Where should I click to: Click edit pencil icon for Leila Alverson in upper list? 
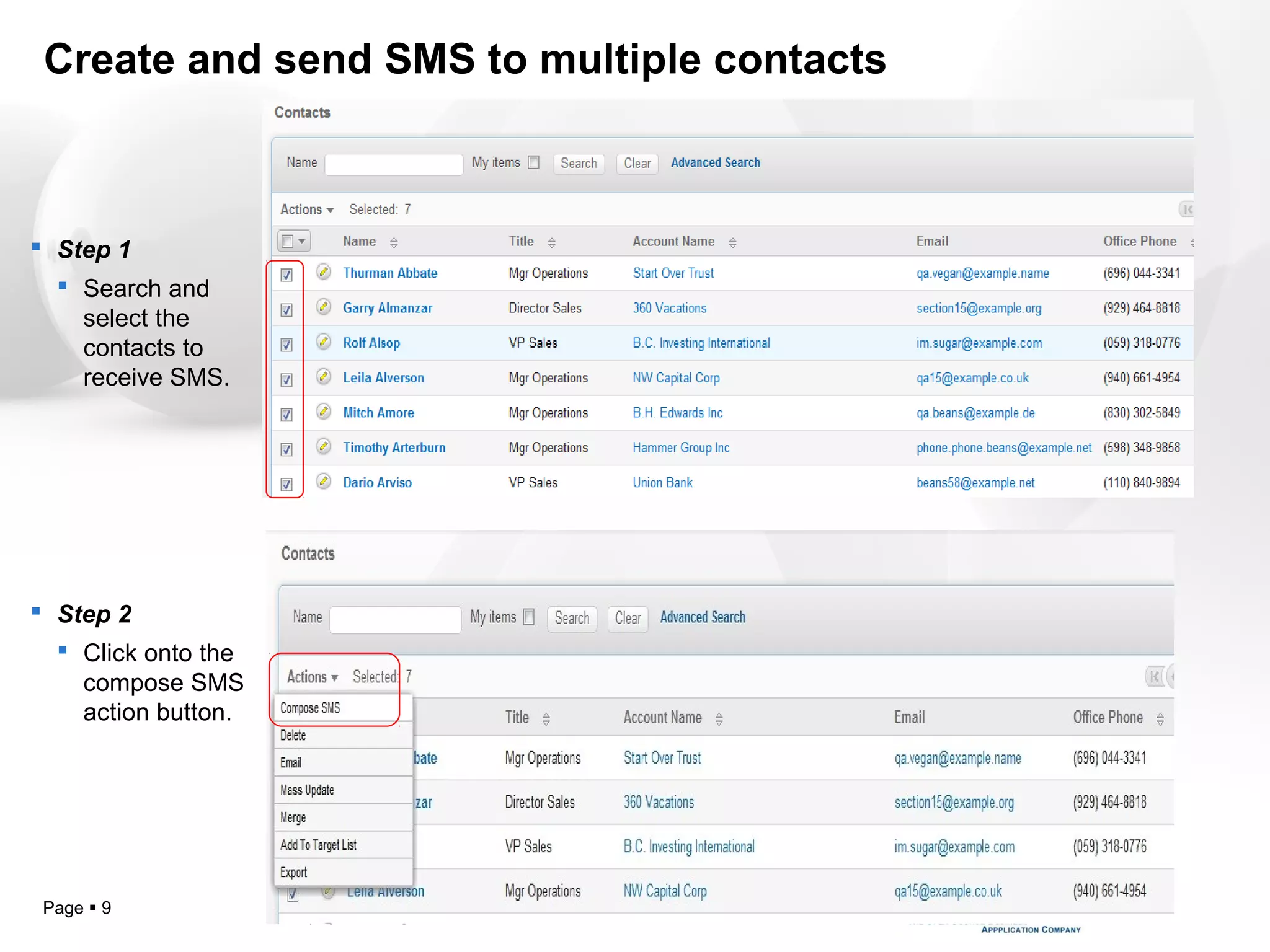pyautogui.click(x=324, y=376)
